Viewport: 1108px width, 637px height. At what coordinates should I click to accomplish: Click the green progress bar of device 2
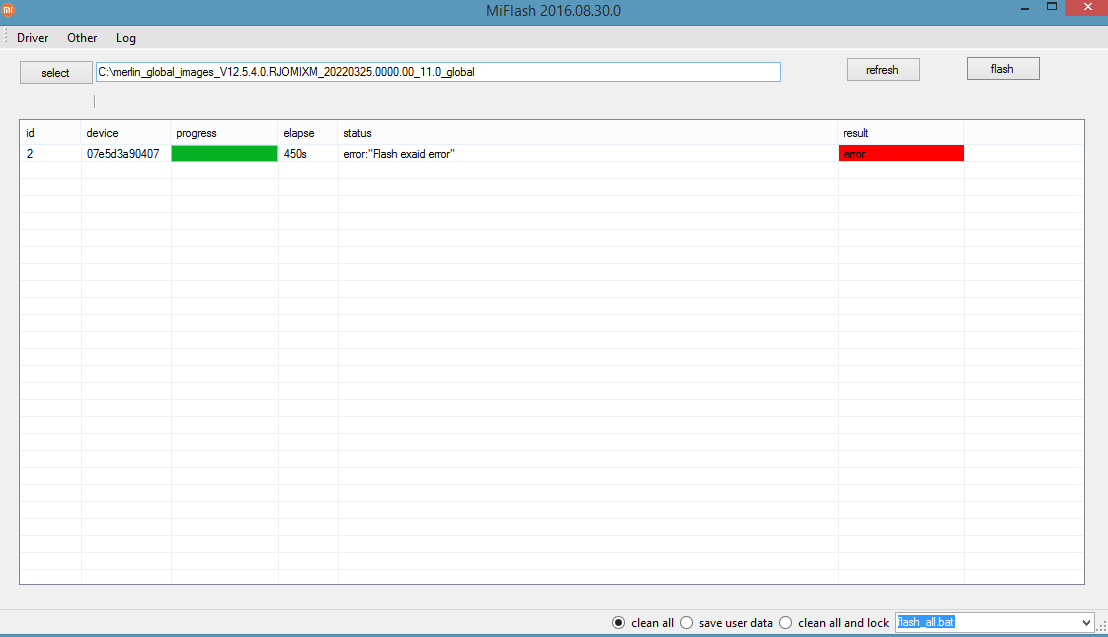[225, 153]
